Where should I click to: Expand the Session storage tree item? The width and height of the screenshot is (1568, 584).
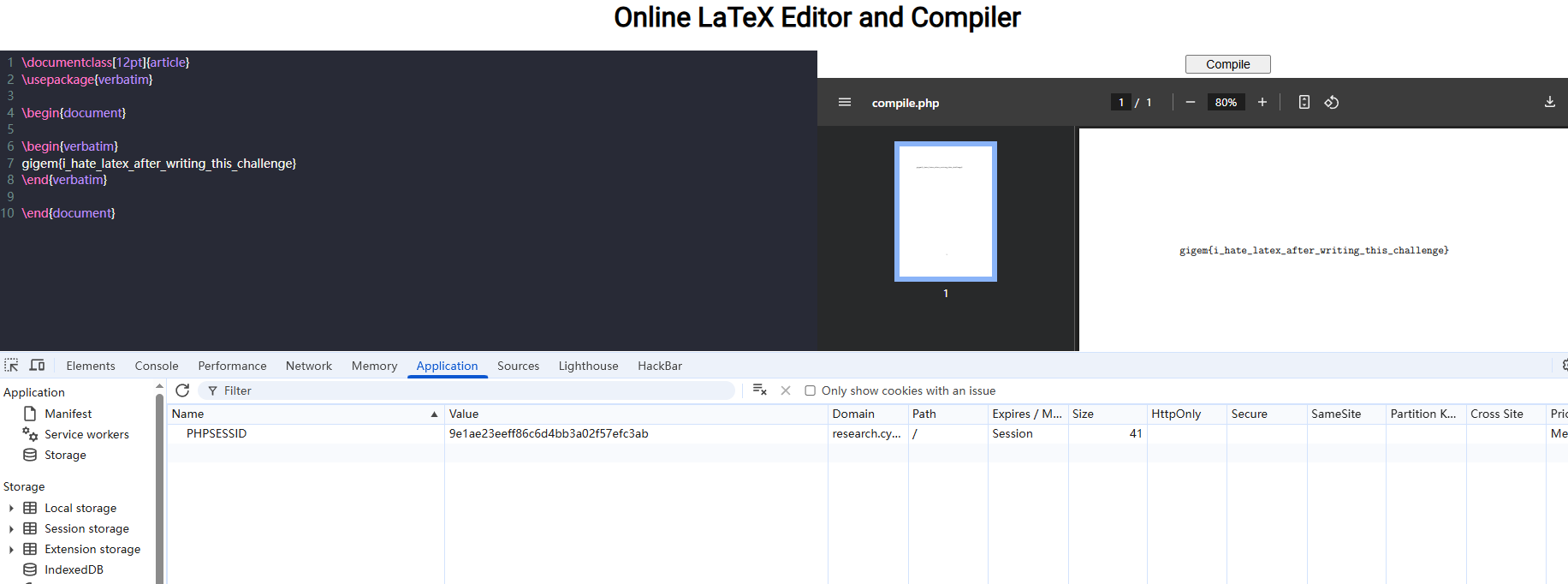11,528
